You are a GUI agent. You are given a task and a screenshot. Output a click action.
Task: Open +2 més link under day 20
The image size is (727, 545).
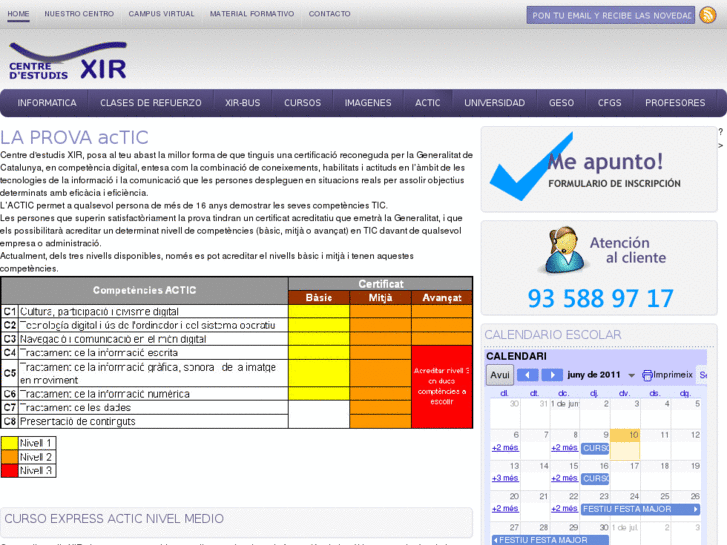pyautogui.click(x=505, y=509)
